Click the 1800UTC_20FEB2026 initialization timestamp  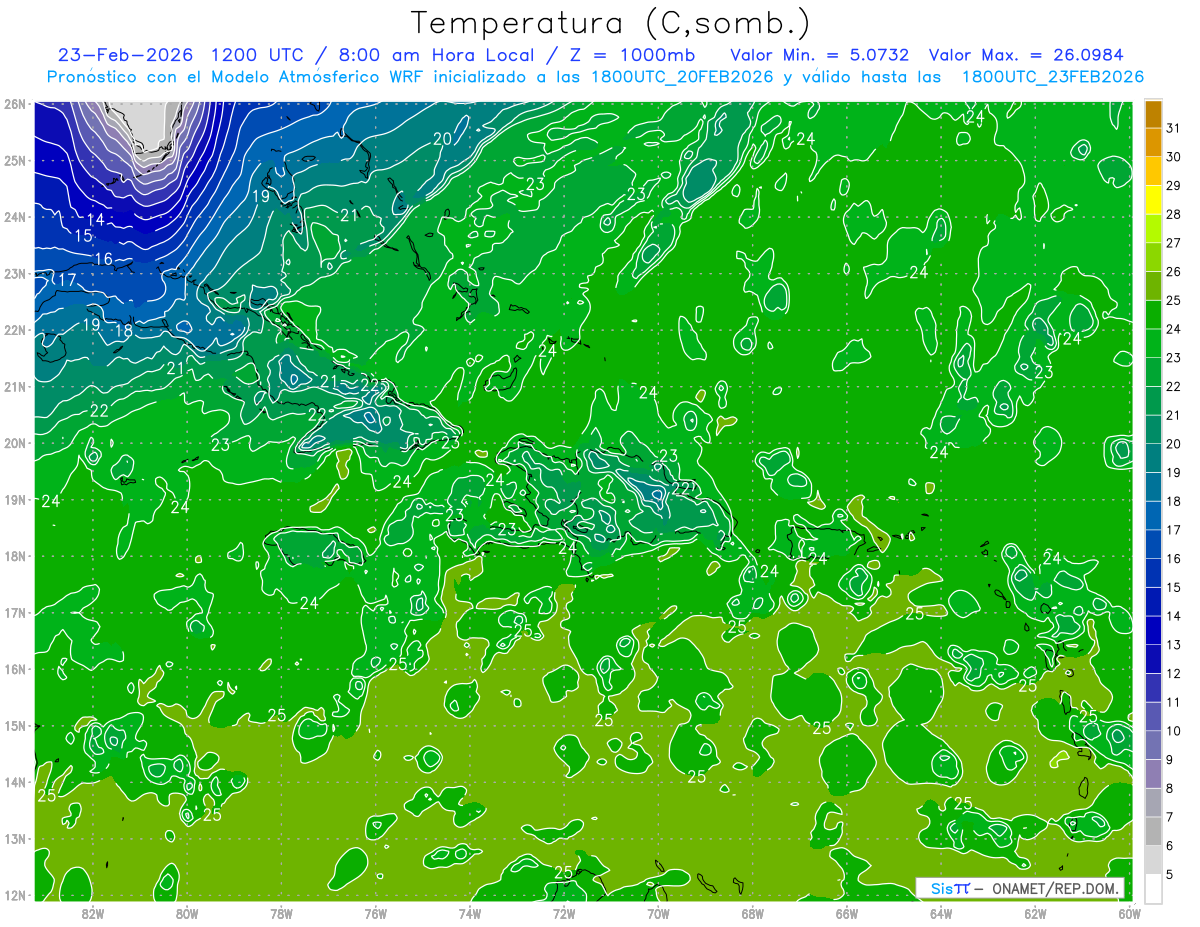pos(683,77)
